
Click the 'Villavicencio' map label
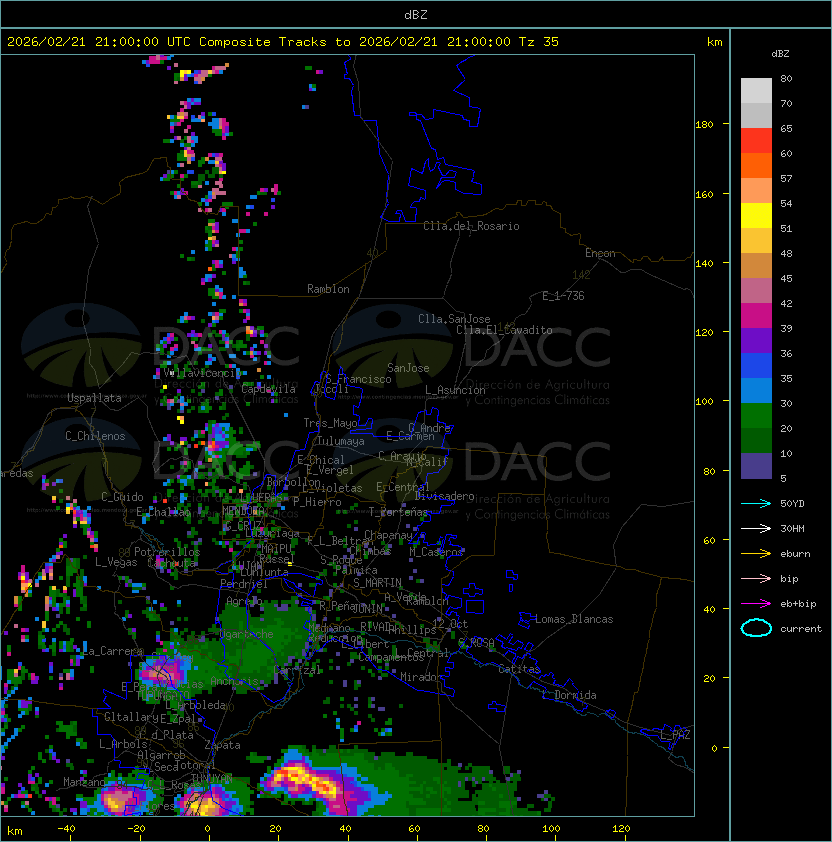pos(201,373)
